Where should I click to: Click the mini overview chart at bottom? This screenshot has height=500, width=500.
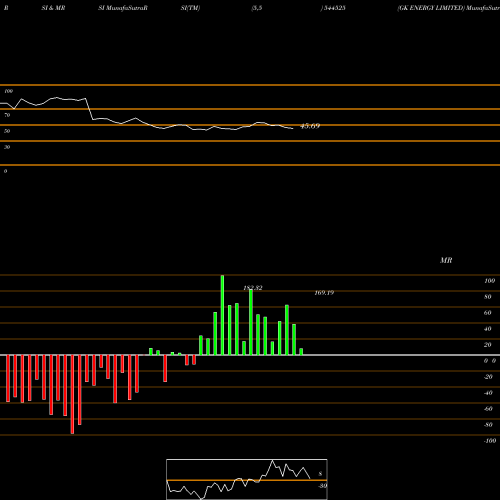click(x=247, y=479)
